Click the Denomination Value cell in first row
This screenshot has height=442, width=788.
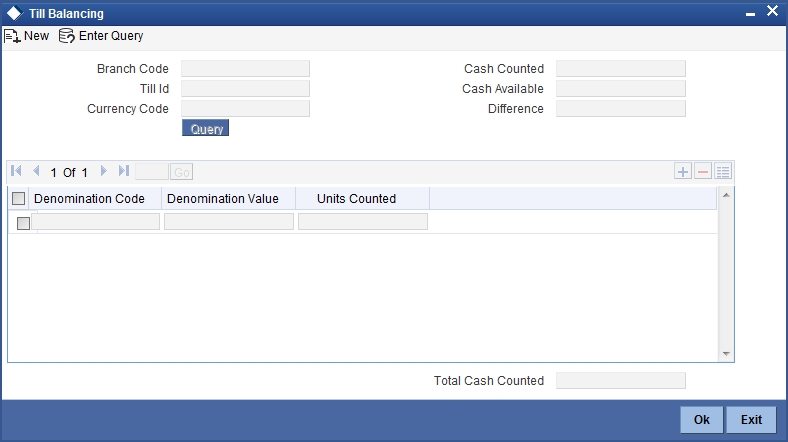pyautogui.click(x=229, y=222)
